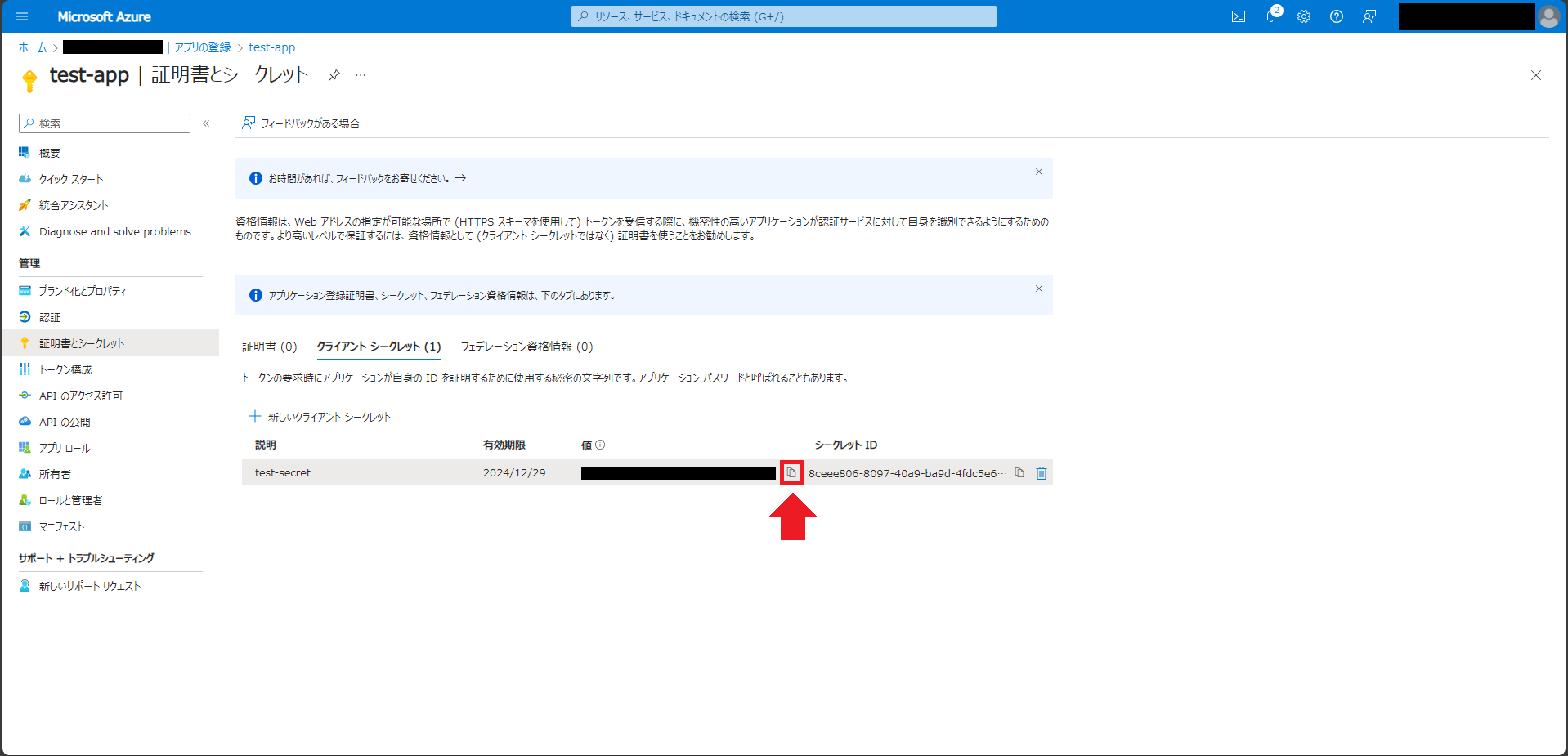Screen dimensions: 1568x756
Task: Open the notifications bell
Action: [x=1271, y=16]
